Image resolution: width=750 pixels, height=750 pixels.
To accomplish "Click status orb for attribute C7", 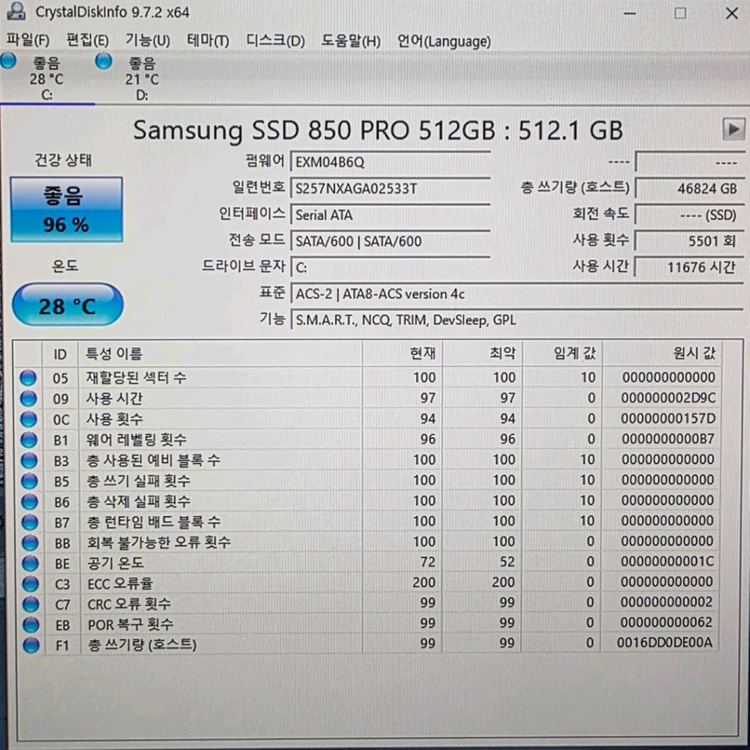I will (31, 604).
